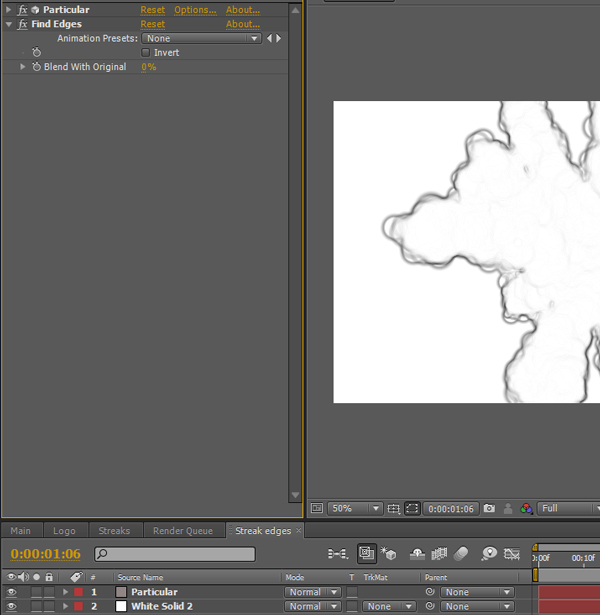Click the brainstorm lightbulb icon

[x=489, y=553]
